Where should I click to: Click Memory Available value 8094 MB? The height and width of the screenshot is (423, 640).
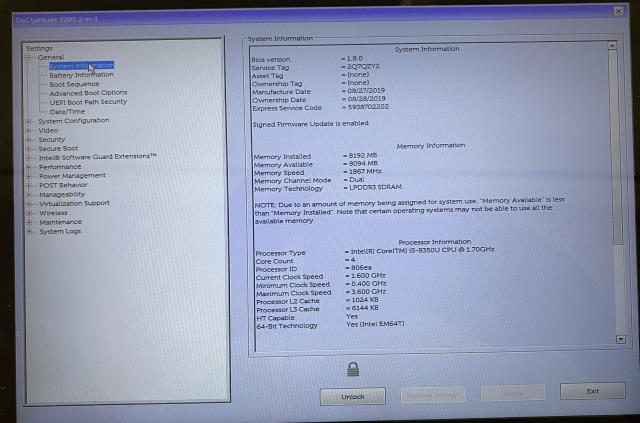[x=363, y=164]
